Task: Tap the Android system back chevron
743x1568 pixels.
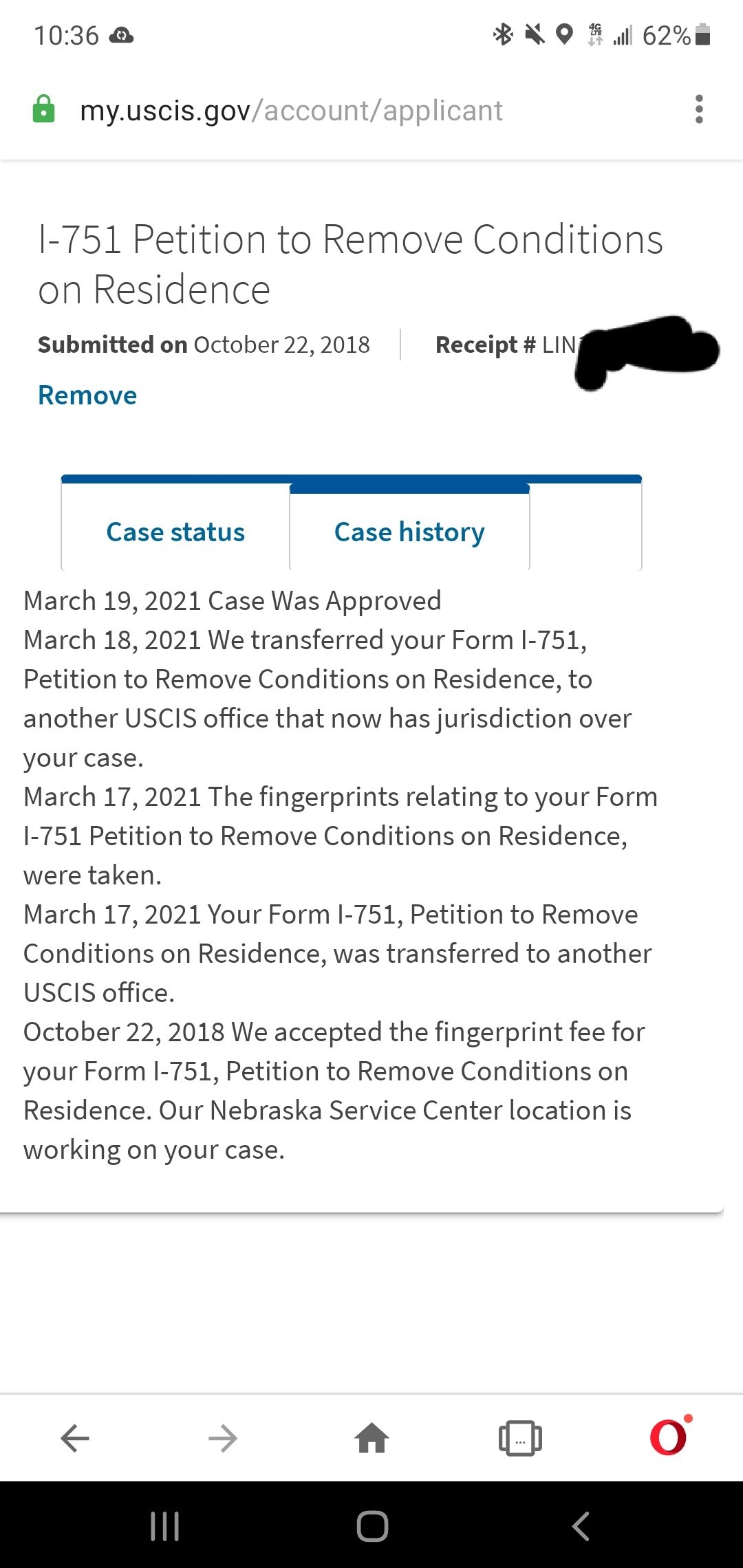Action: pyautogui.click(x=581, y=1526)
